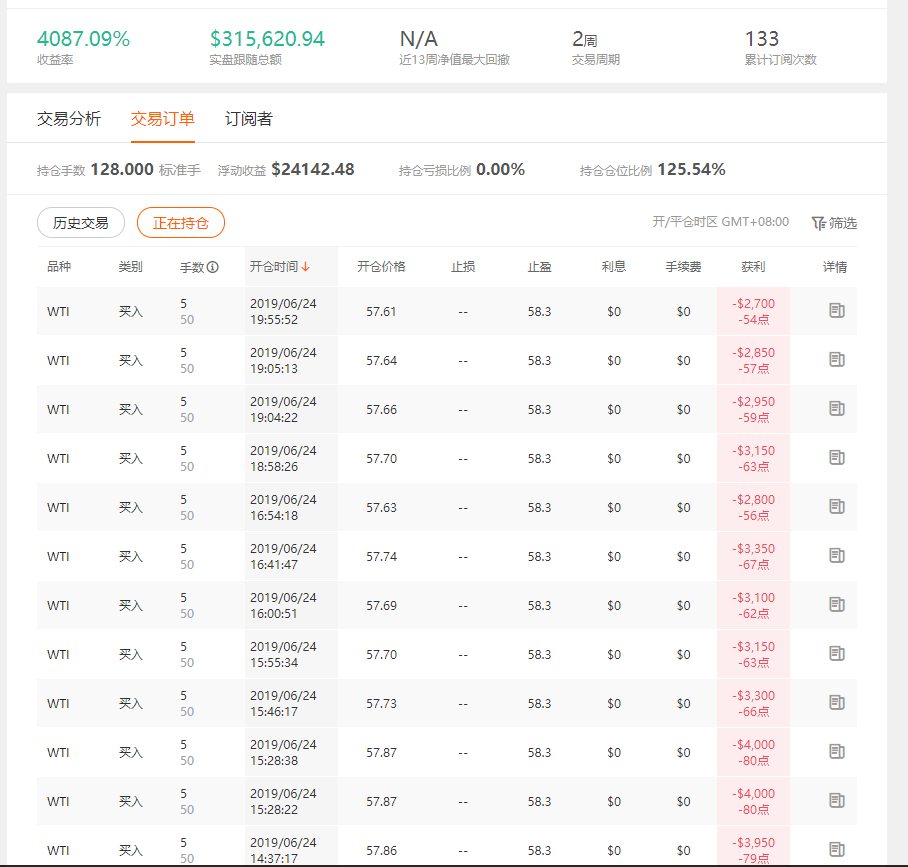This screenshot has width=908, height=867.
Task: Show details of the 15:55:34 order
Action: click(837, 654)
